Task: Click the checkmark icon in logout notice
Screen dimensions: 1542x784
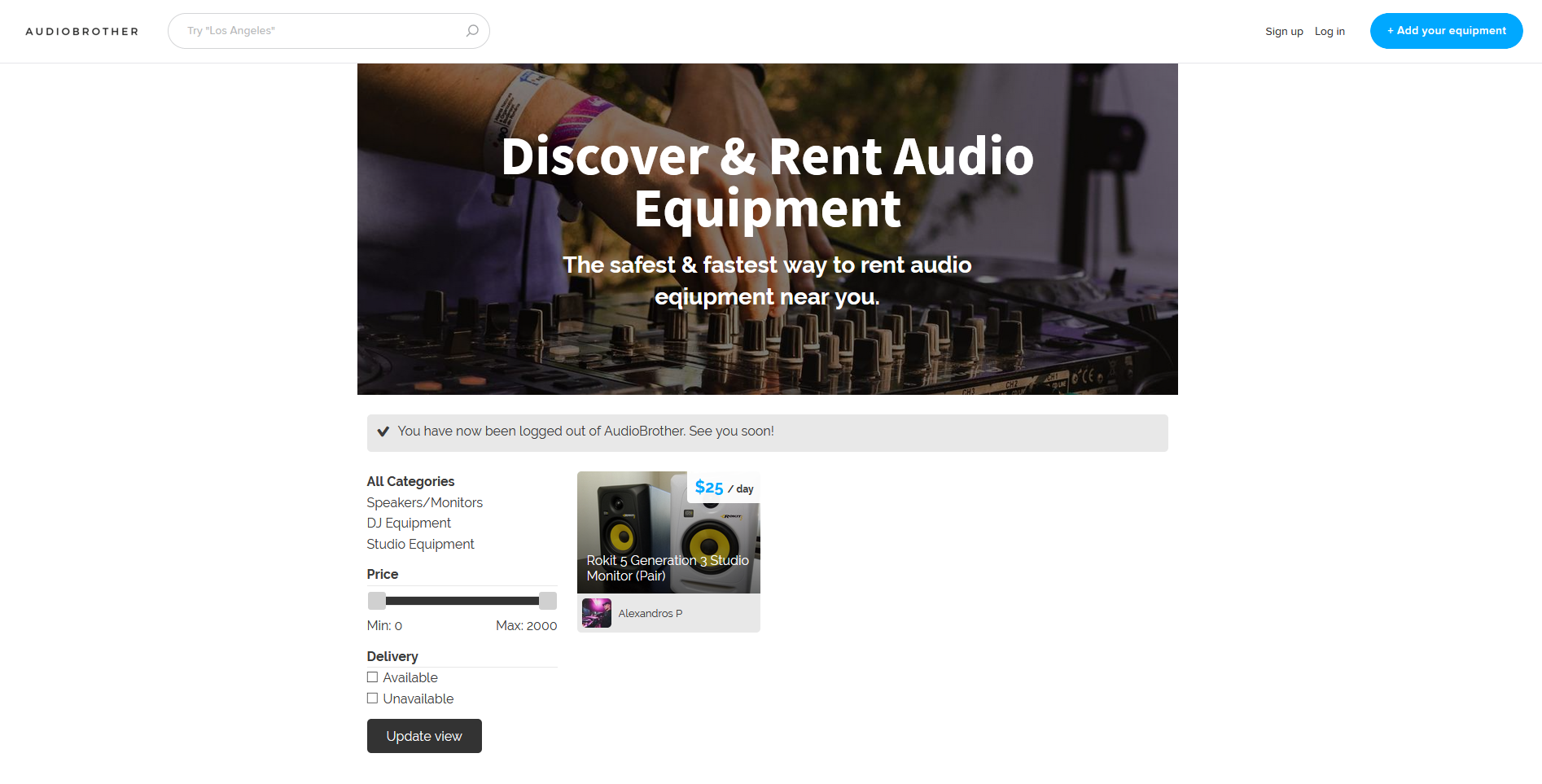Action: 383,431
